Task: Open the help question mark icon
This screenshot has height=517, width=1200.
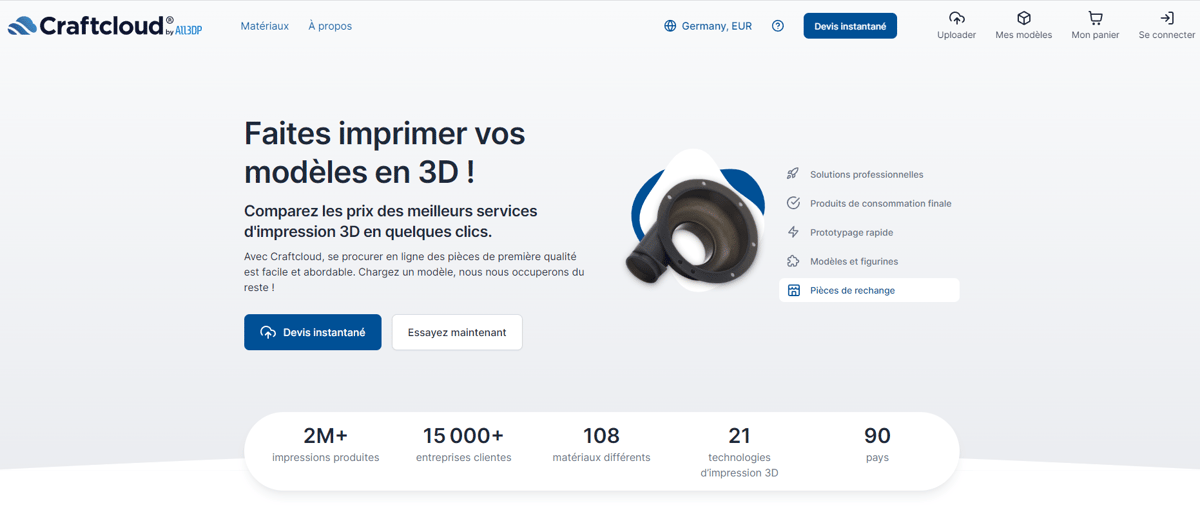Action: pyautogui.click(x=778, y=26)
